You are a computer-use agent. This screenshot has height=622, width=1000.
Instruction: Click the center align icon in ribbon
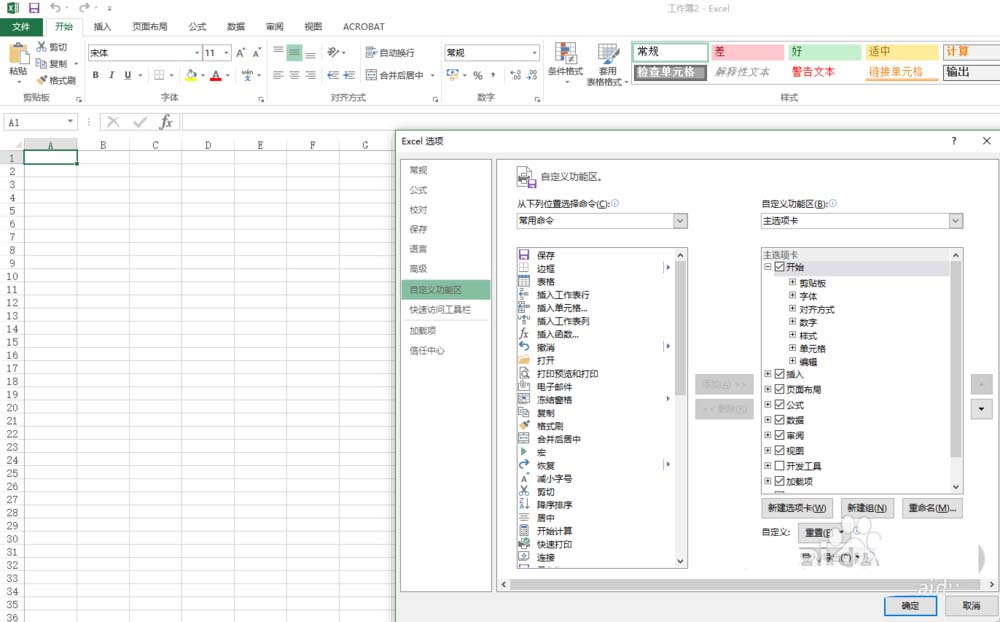[294, 75]
